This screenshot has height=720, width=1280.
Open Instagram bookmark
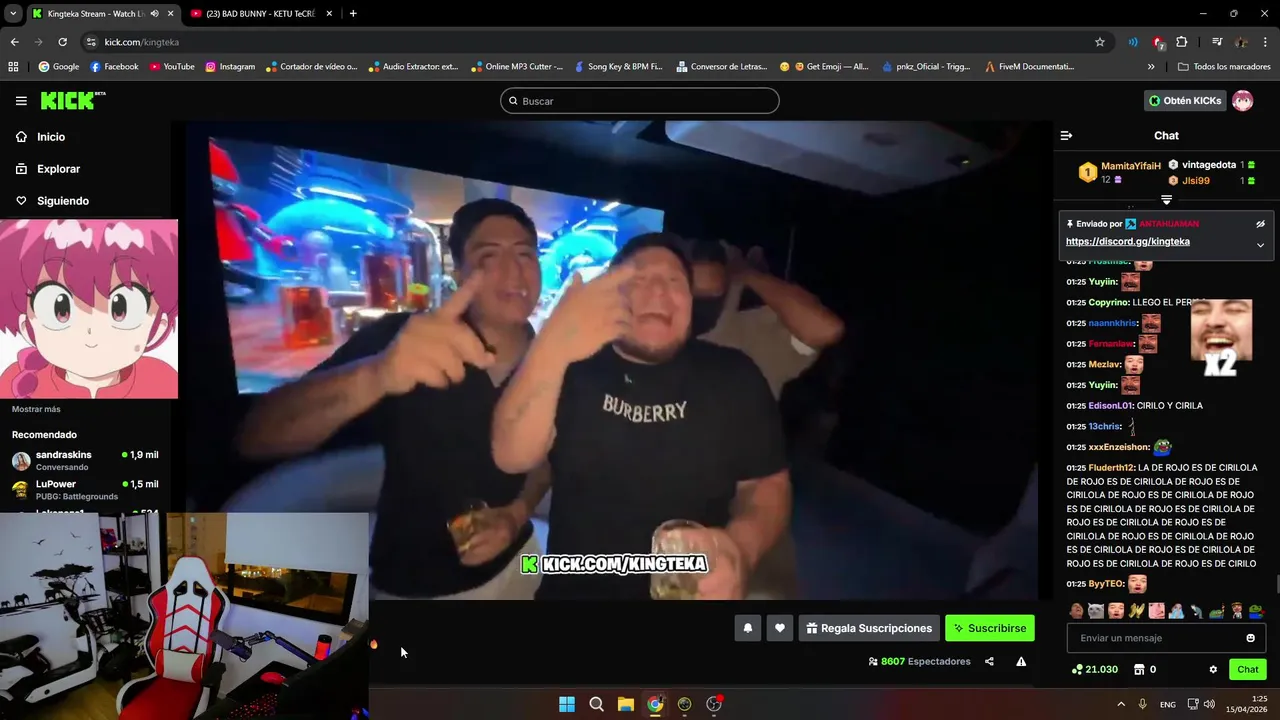pyautogui.click(x=230, y=67)
